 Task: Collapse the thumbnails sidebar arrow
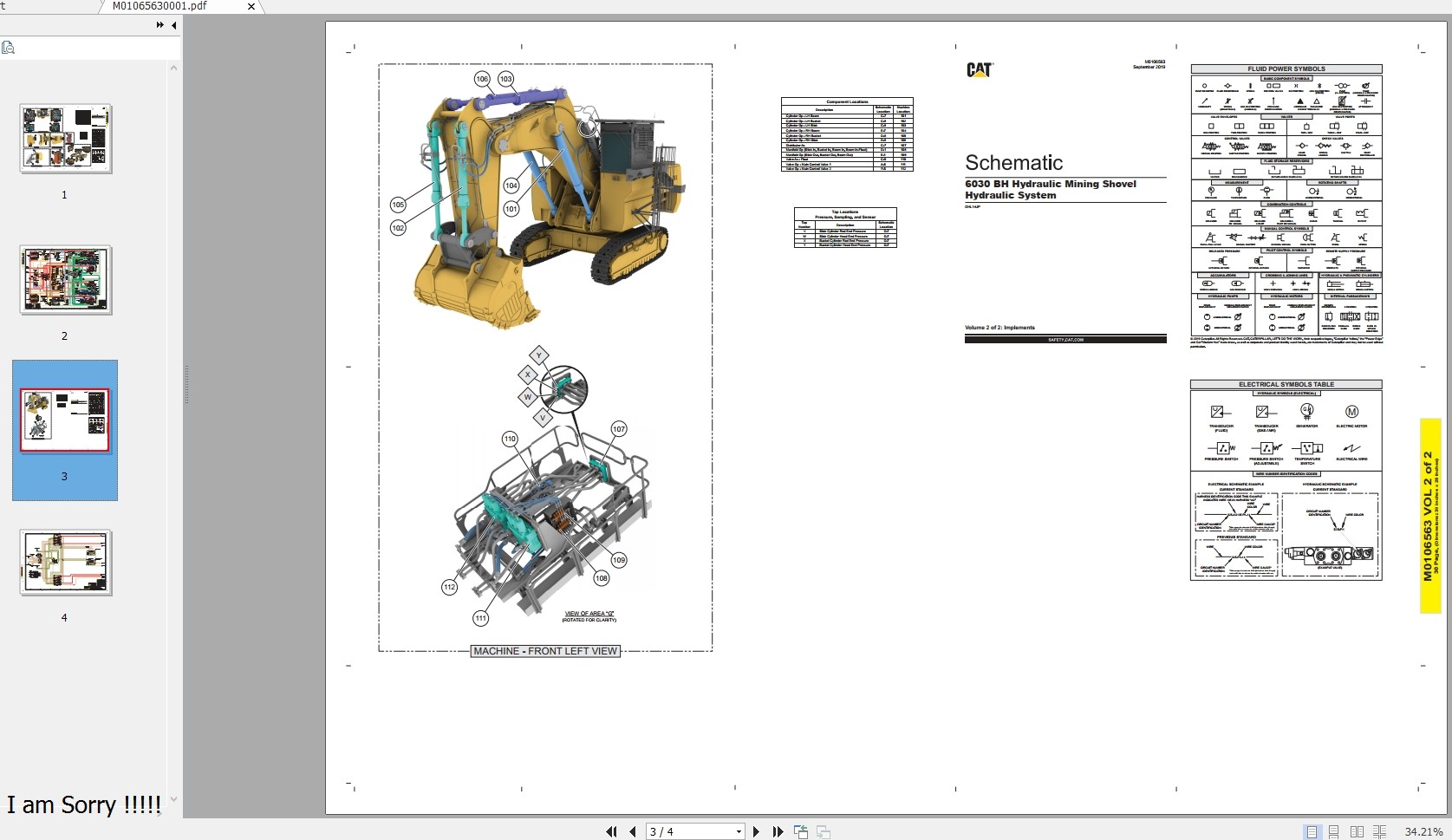(x=173, y=25)
